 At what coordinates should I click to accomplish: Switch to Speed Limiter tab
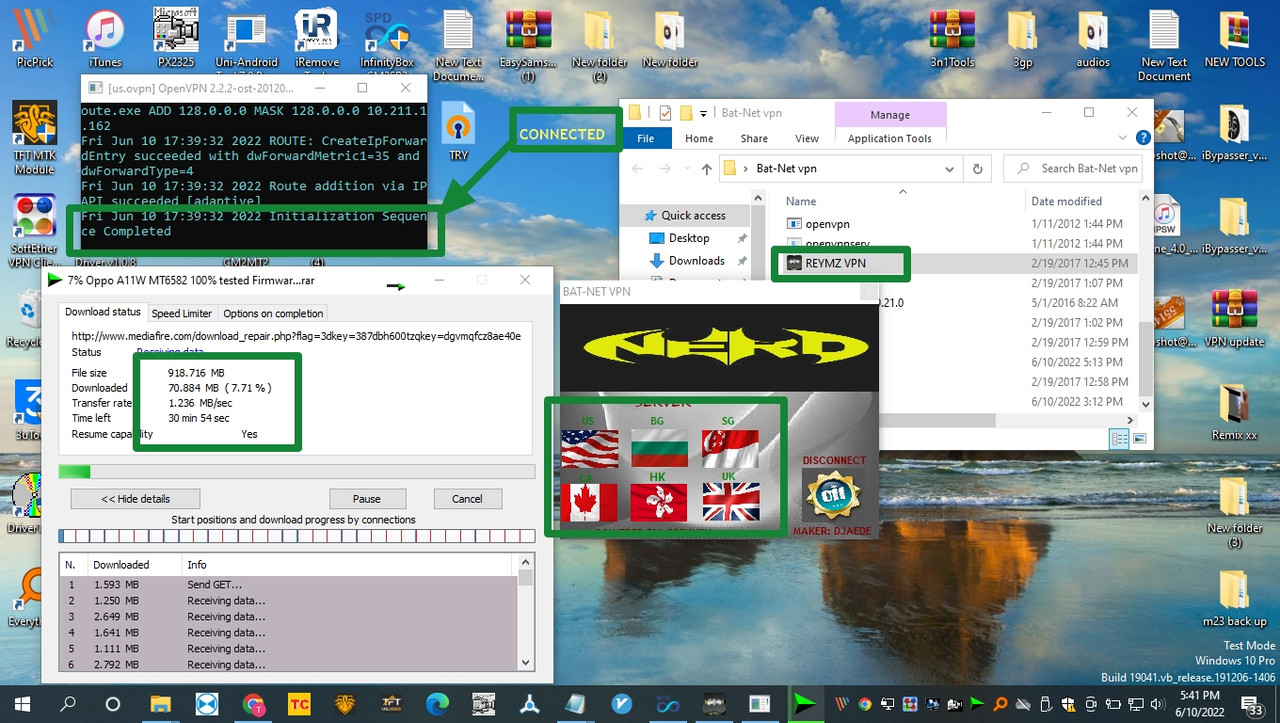pos(182,313)
